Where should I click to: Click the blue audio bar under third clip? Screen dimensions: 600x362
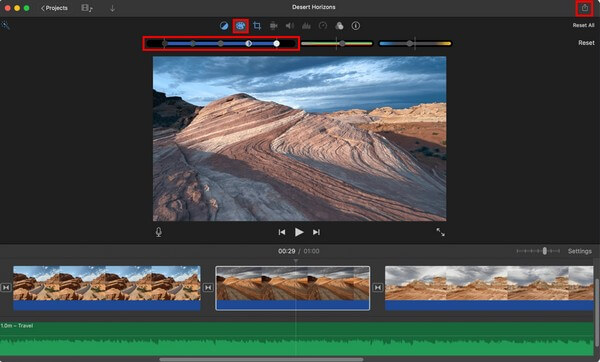489,305
